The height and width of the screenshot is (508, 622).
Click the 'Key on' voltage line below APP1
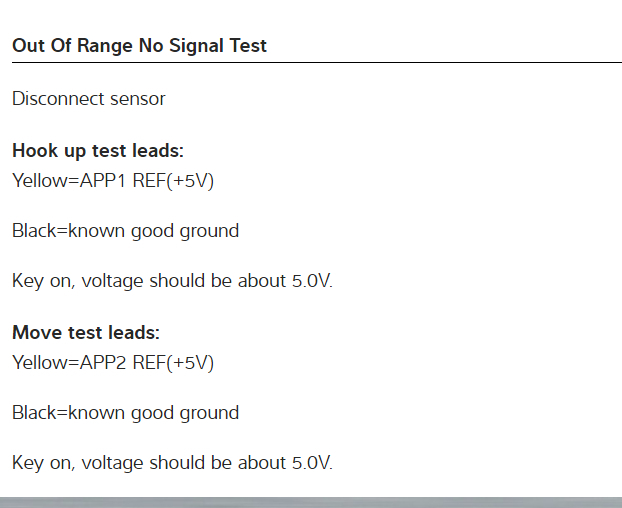(x=172, y=281)
